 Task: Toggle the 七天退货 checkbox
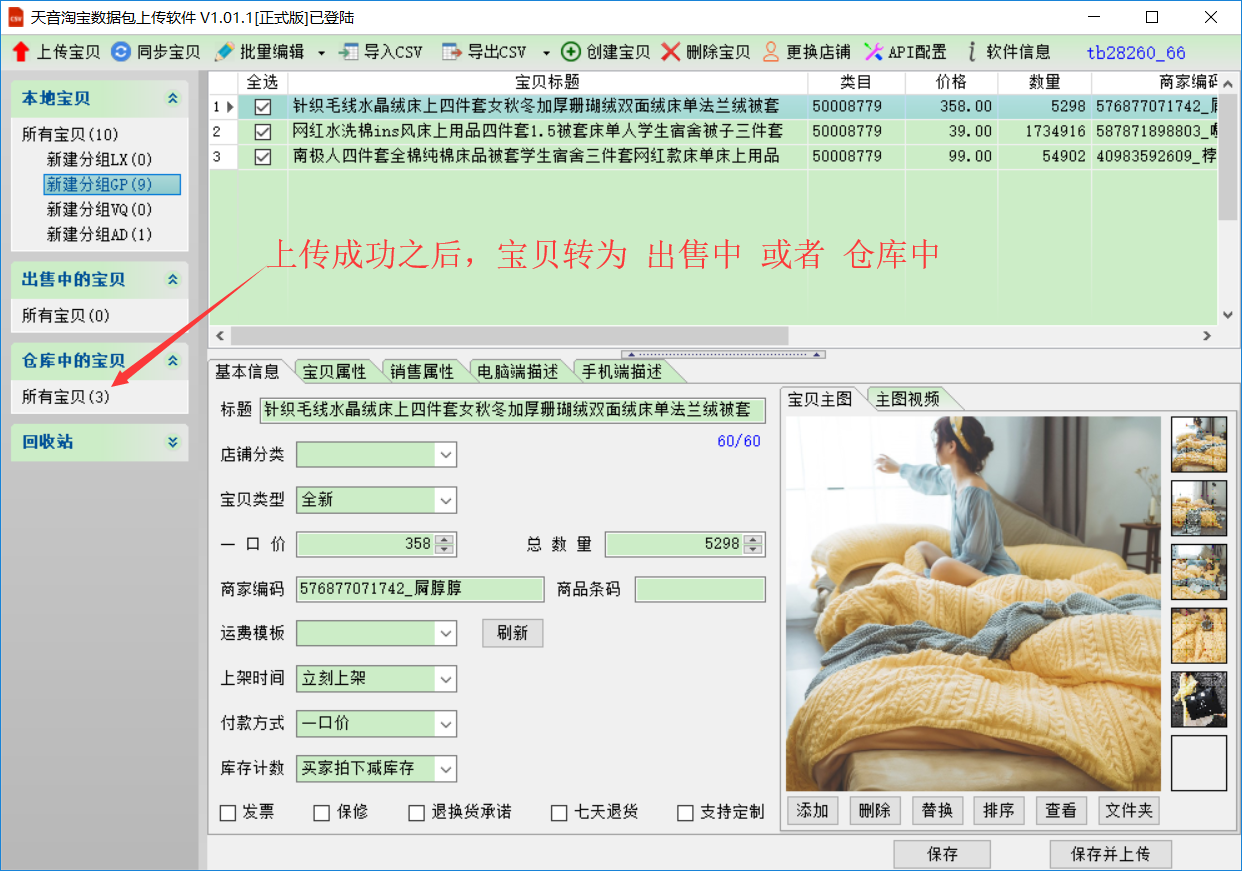(560, 813)
